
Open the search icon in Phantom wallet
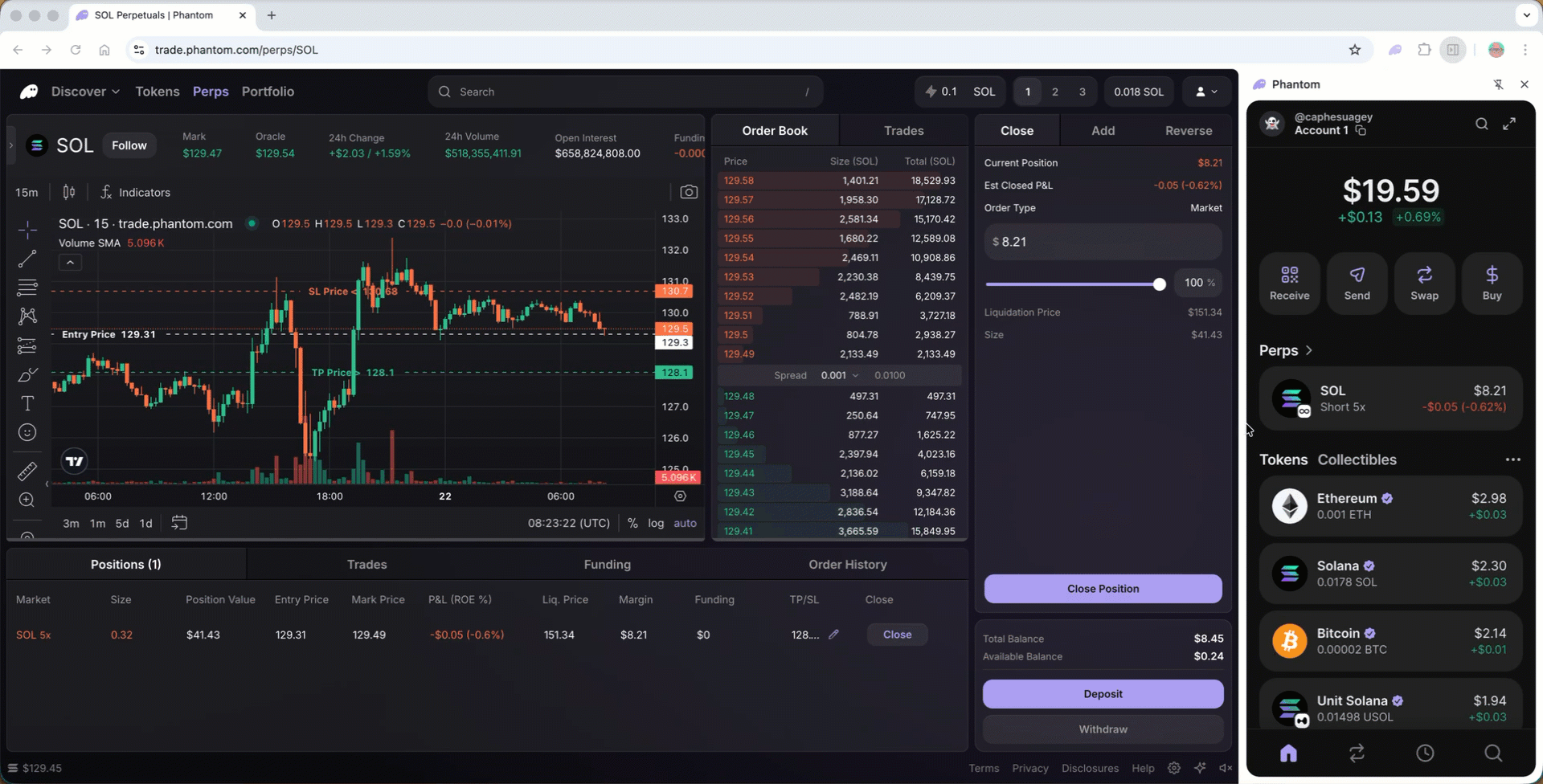click(x=1481, y=124)
